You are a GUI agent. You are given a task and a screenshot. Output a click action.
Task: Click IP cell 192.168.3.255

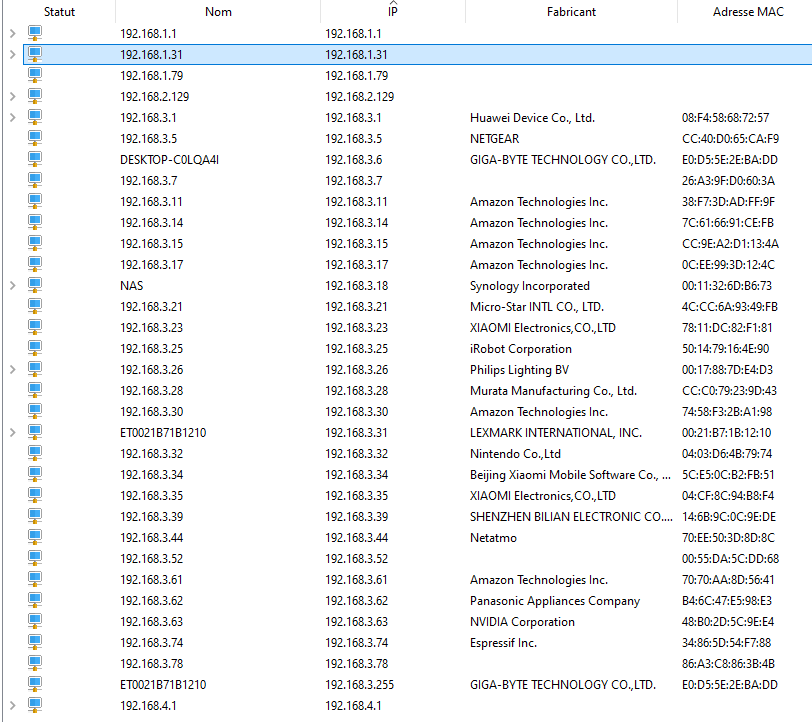click(x=359, y=685)
